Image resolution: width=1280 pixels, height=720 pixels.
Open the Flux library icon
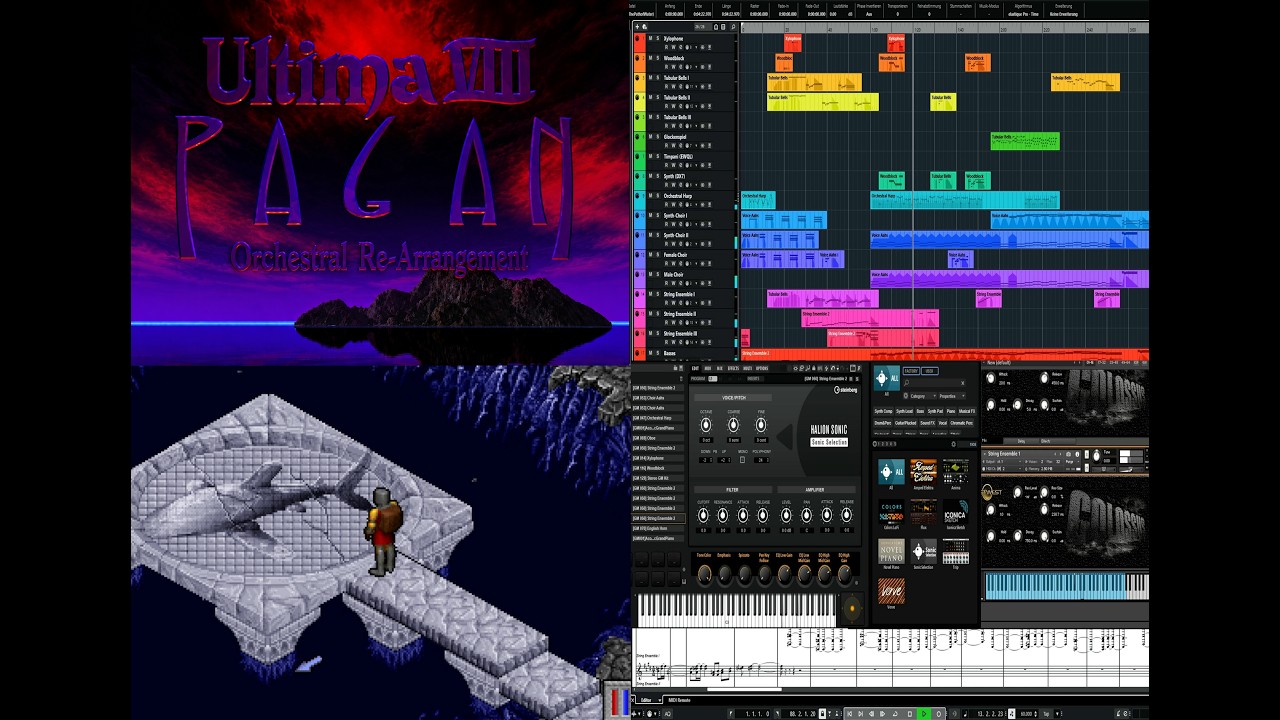(x=923, y=514)
